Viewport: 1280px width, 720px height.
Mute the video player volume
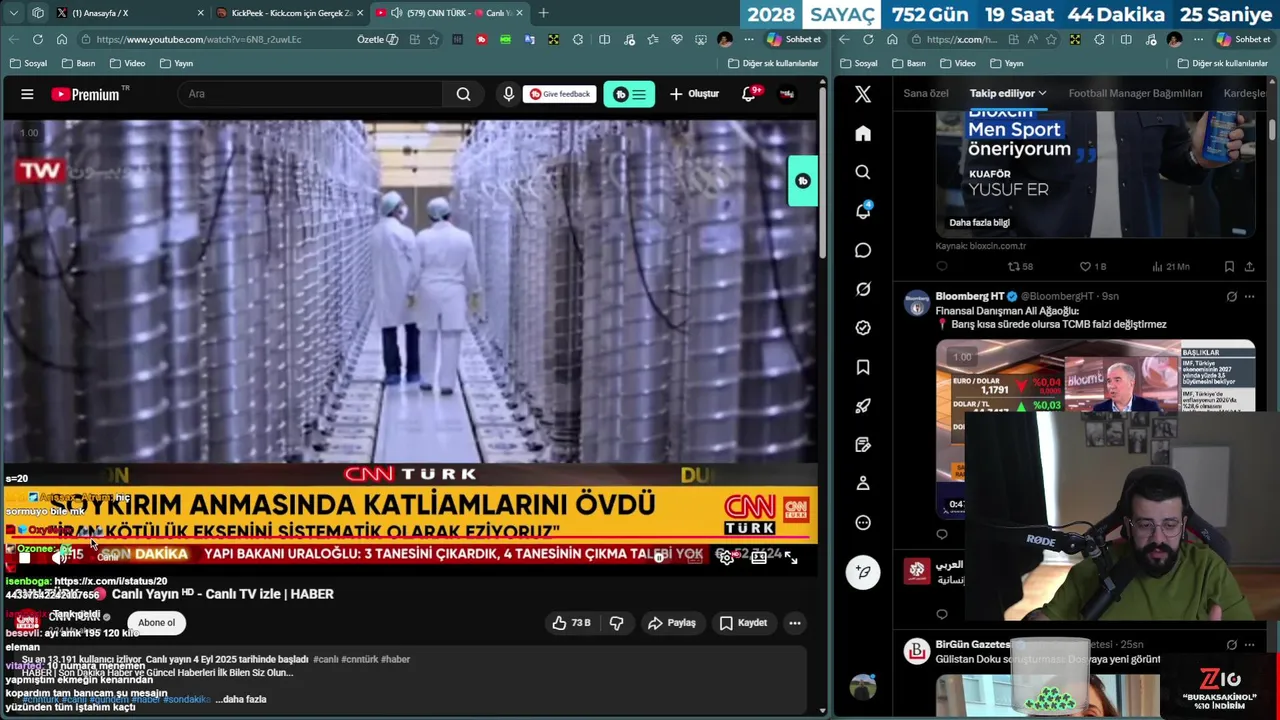click(x=58, y=558)
